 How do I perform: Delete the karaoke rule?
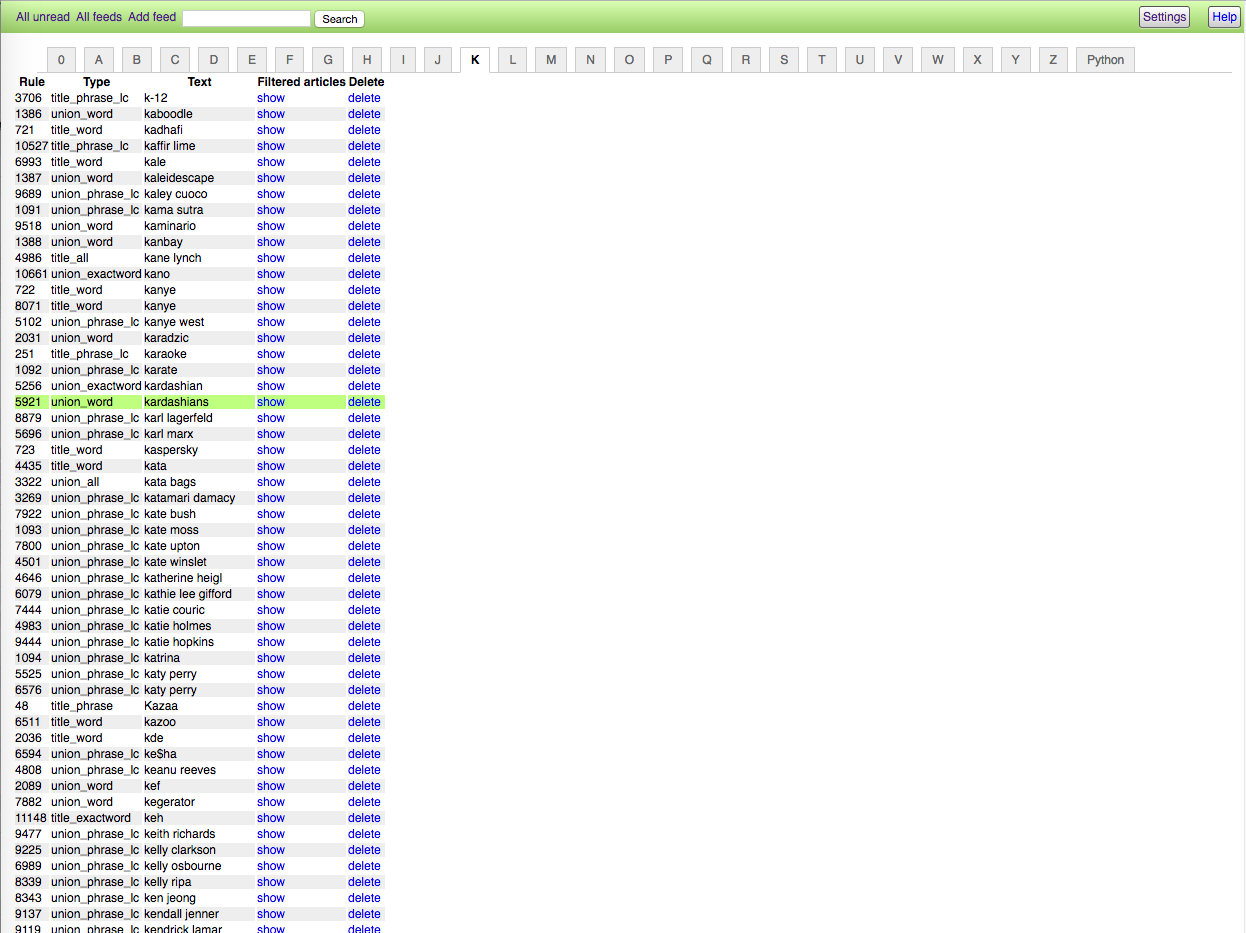364,354
